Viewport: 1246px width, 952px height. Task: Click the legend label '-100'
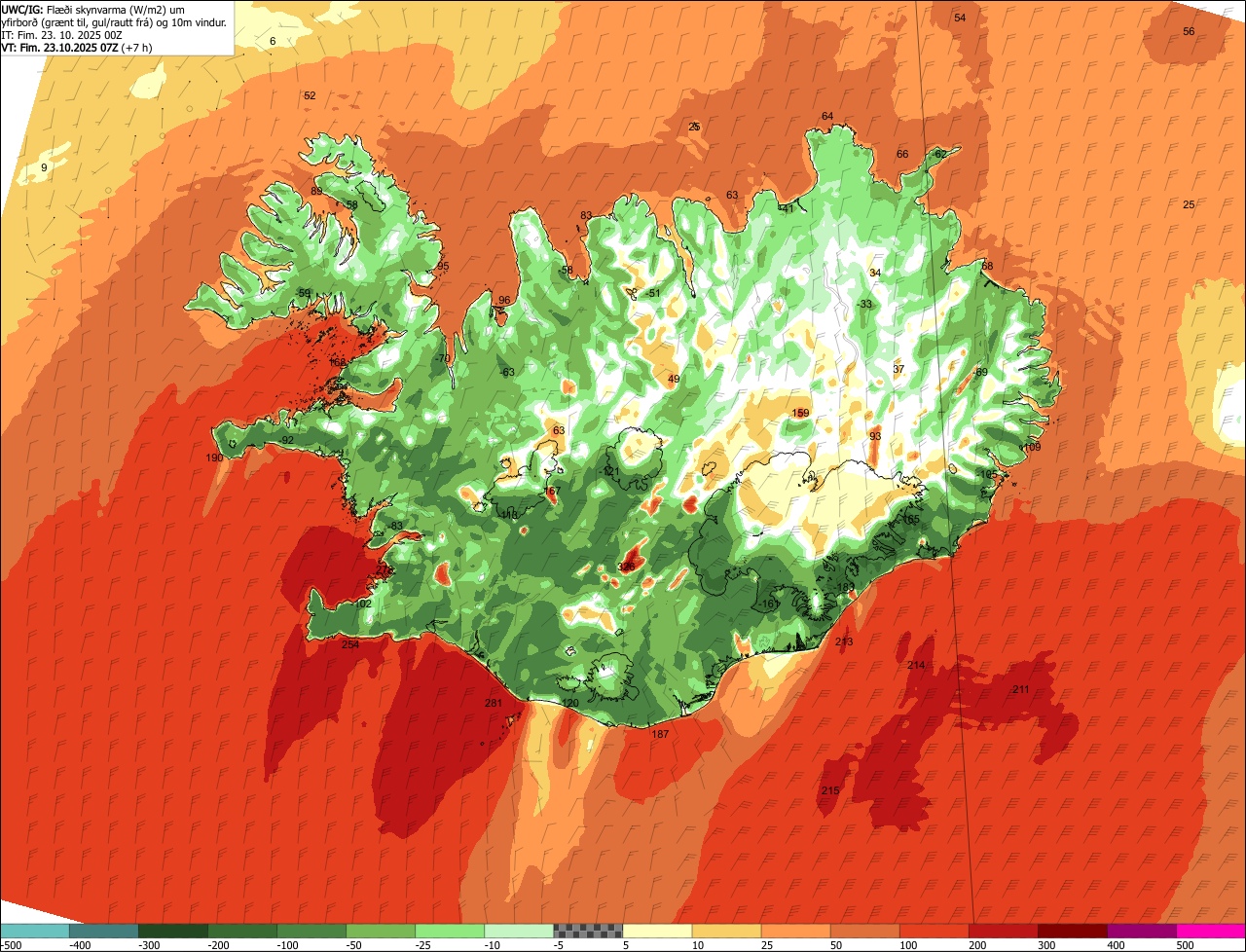[288, 945]
